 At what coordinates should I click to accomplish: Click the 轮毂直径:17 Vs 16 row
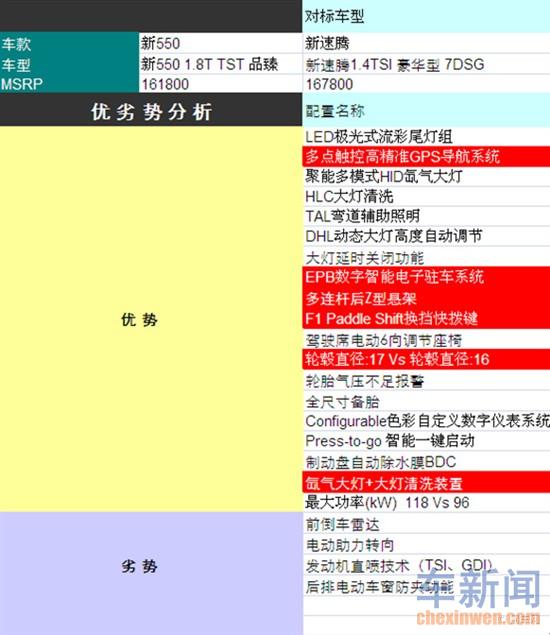click(426, 359)
